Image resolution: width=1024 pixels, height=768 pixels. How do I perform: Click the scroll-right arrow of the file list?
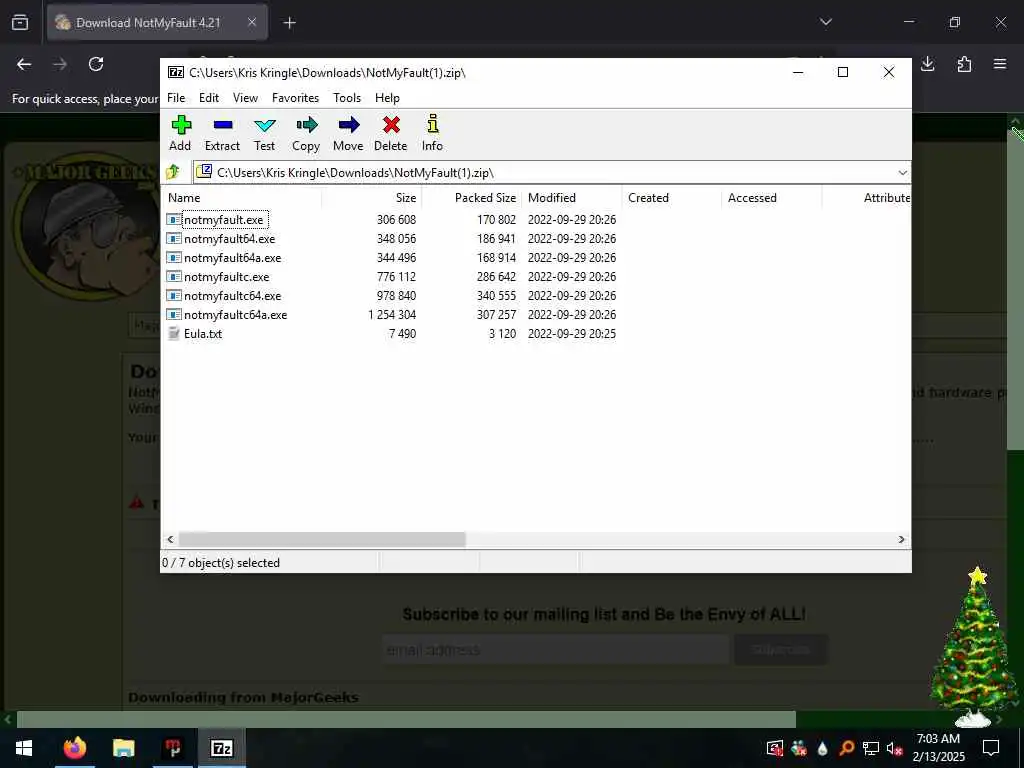[x=901, y=539]
